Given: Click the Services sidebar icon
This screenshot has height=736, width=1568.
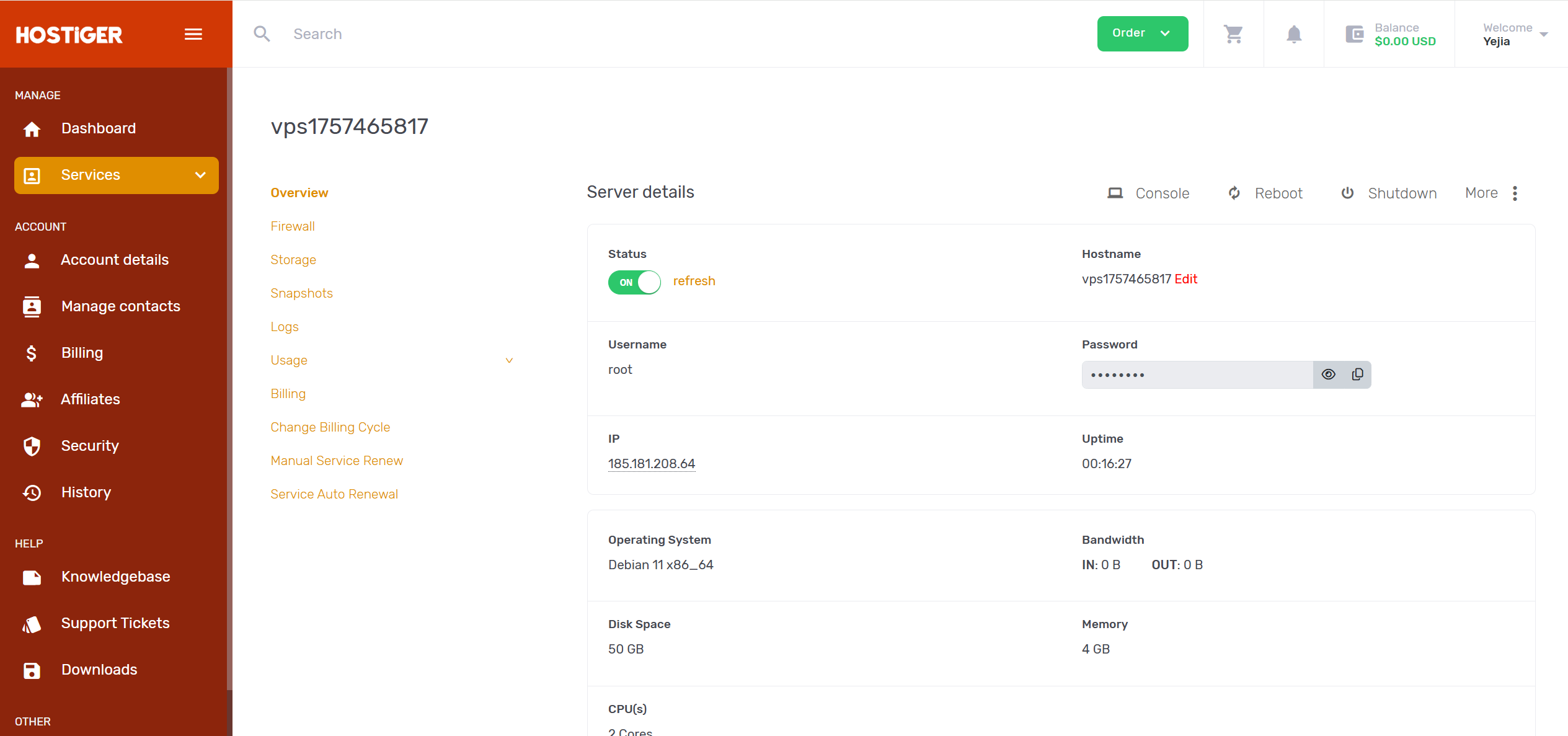Looking at the screenshot, I should 32,175.
